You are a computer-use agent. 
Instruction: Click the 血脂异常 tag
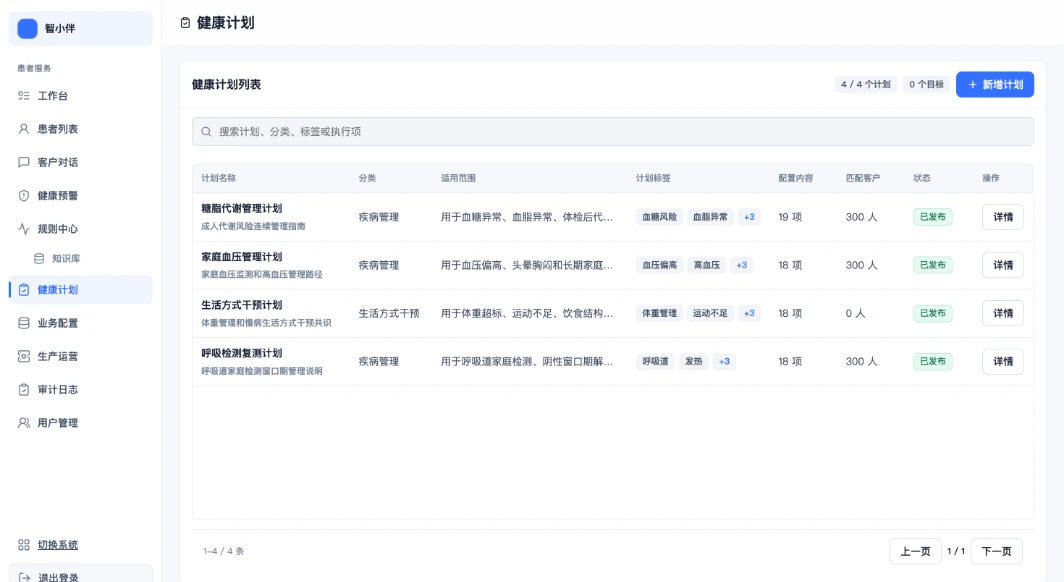710,217
